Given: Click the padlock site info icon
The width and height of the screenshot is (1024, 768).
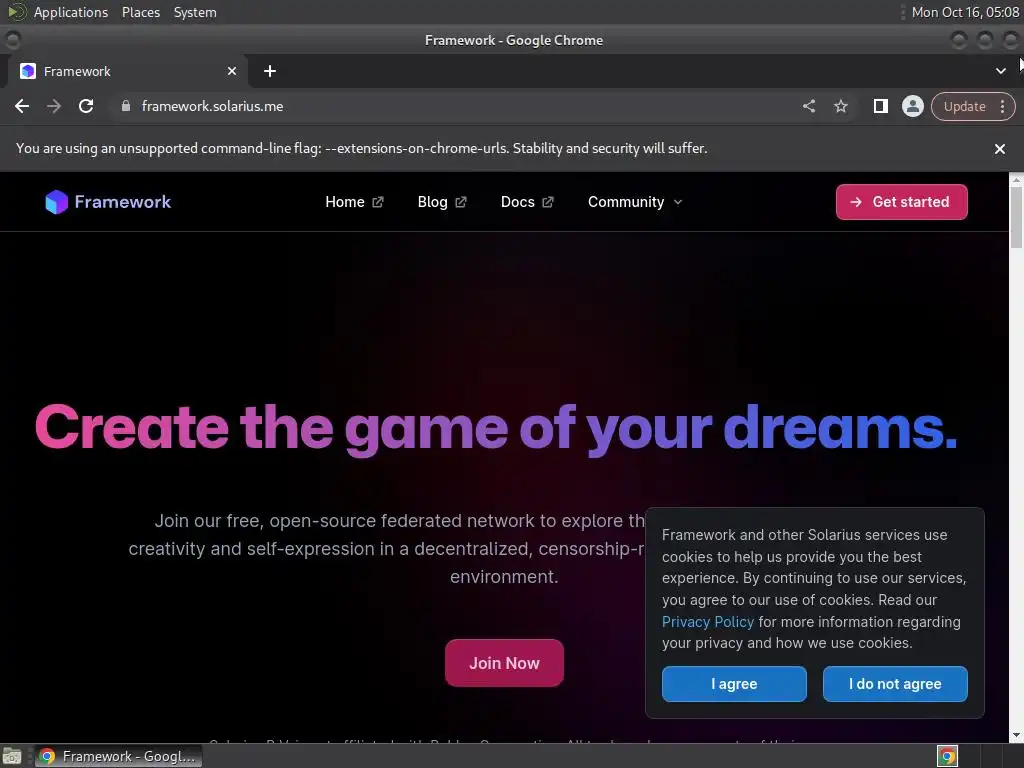Looking at the screenshot, I should (126, 106).
